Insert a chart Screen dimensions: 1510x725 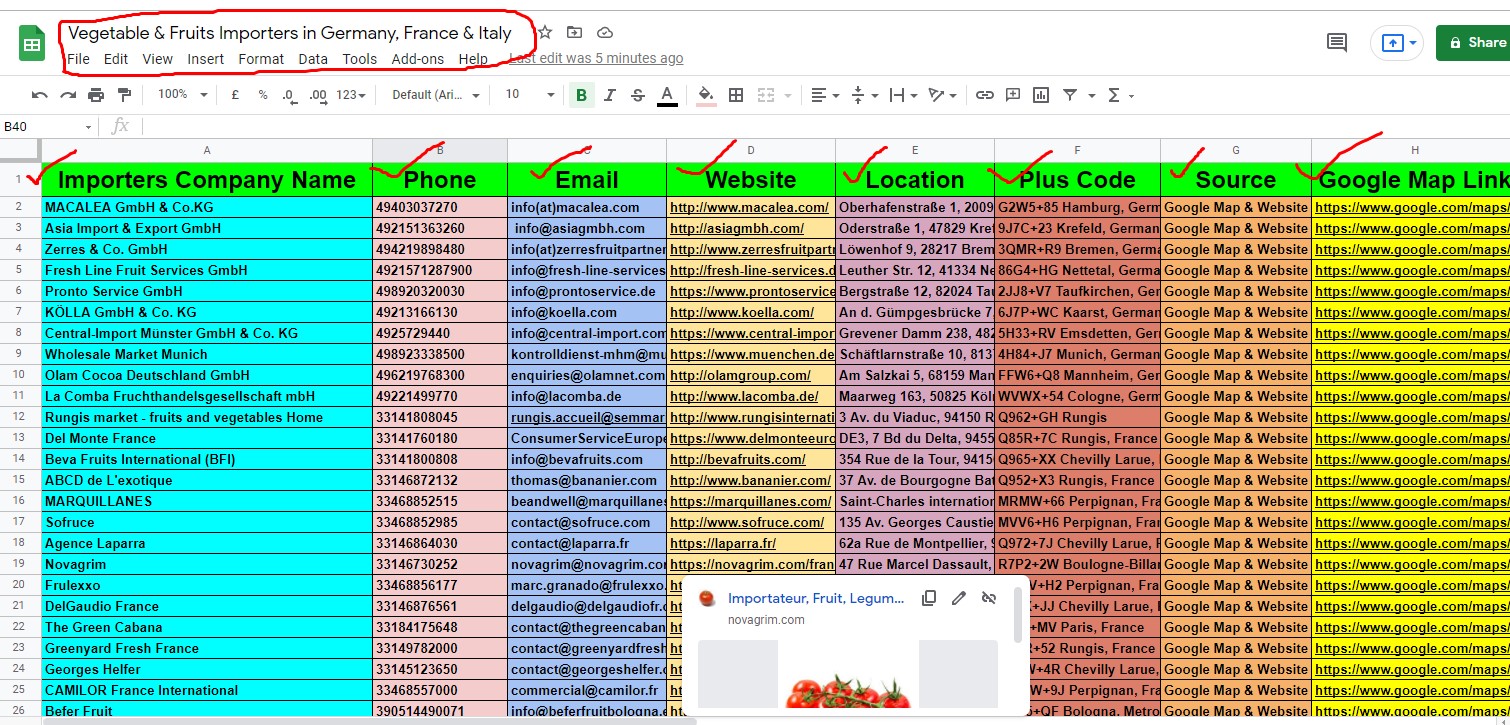point(1041,95)
